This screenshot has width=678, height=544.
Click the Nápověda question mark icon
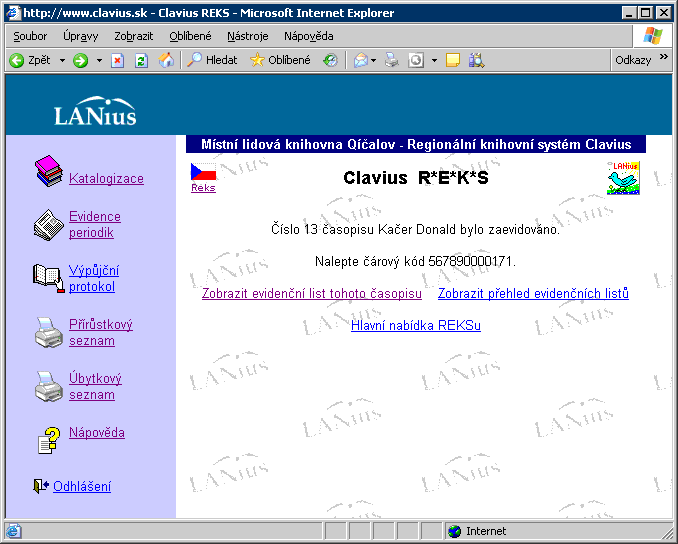click(x=49, y=441)
